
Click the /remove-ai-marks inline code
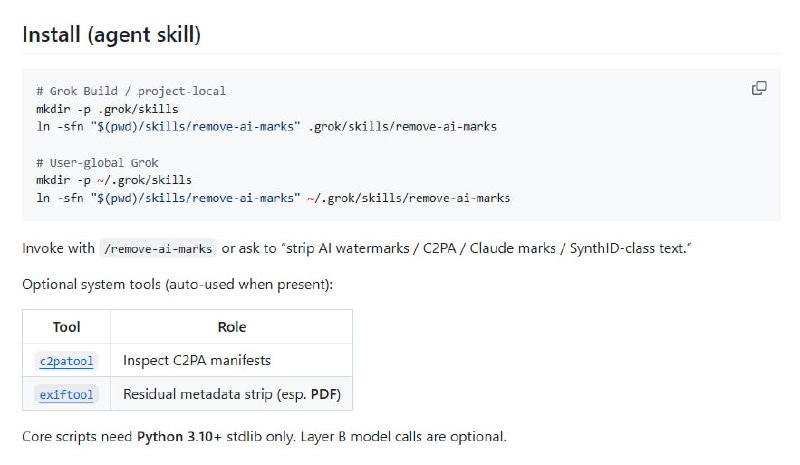(158, 249)
